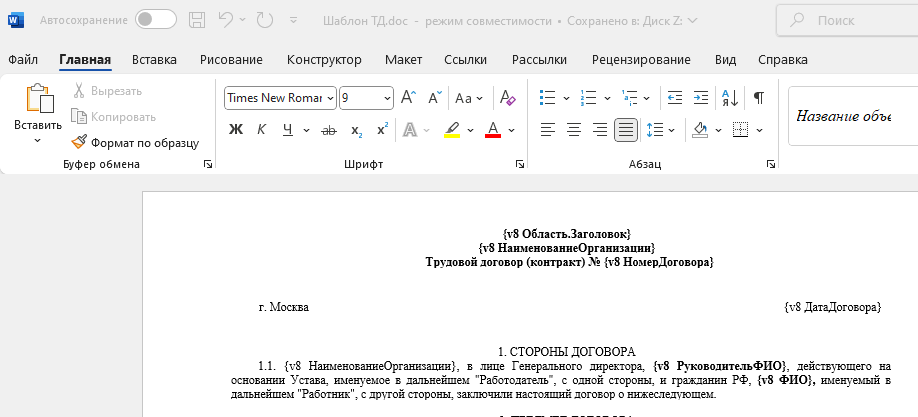Apply the red font color
Viewport: 918px width, 417px height.
point(493,130)
